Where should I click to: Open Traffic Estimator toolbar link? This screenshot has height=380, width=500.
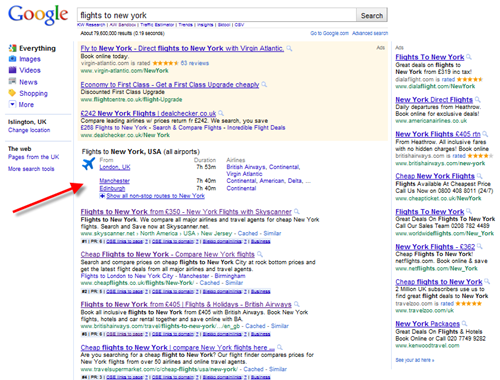157,25
